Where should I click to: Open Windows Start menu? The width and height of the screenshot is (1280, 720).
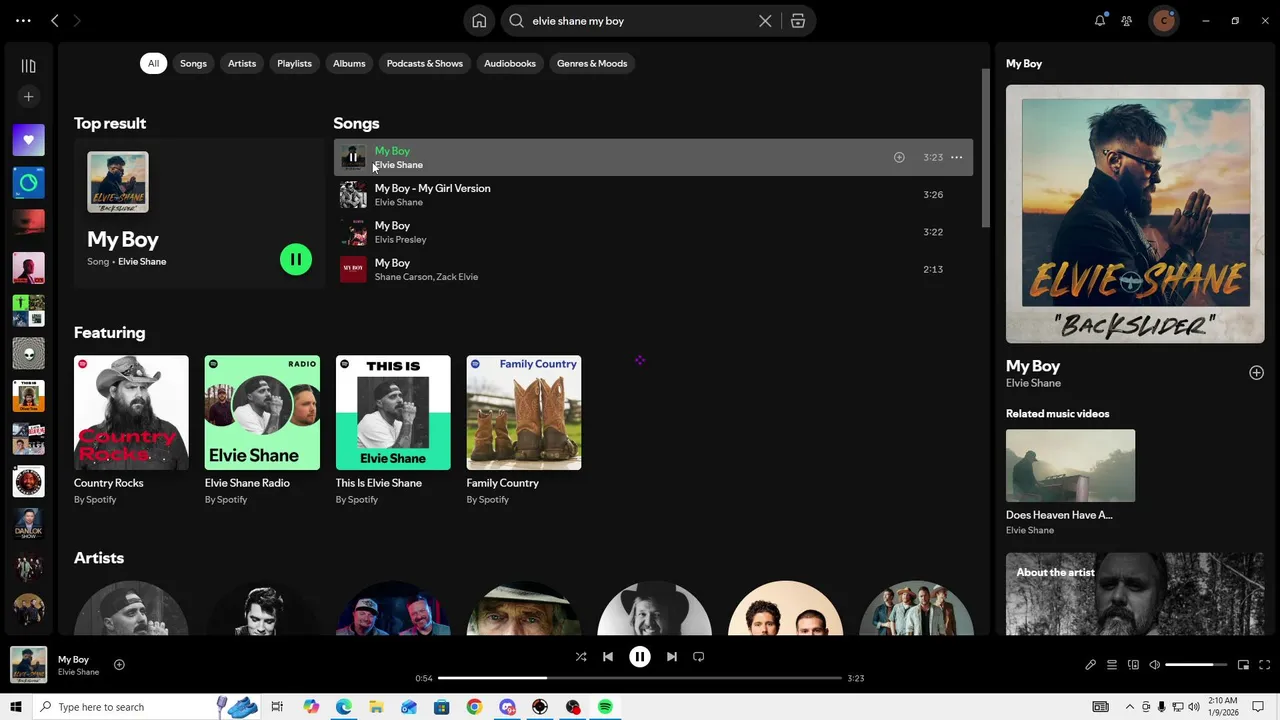coord(15,707)
